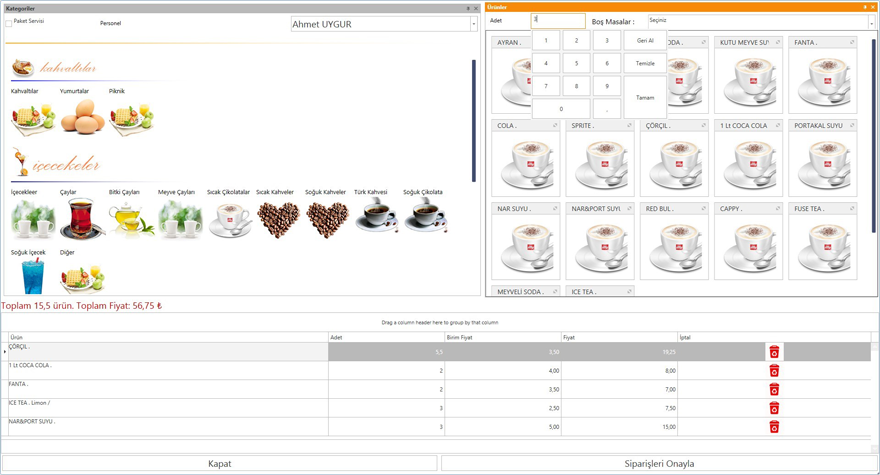
Task: Add the MEYVELİ SODA product
Action: coord(526,291)
